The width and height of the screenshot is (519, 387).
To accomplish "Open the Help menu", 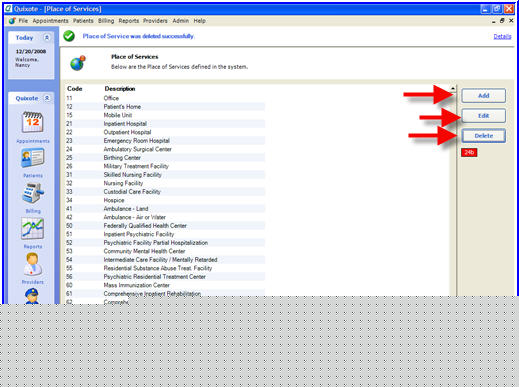I will tap(199, 21).
